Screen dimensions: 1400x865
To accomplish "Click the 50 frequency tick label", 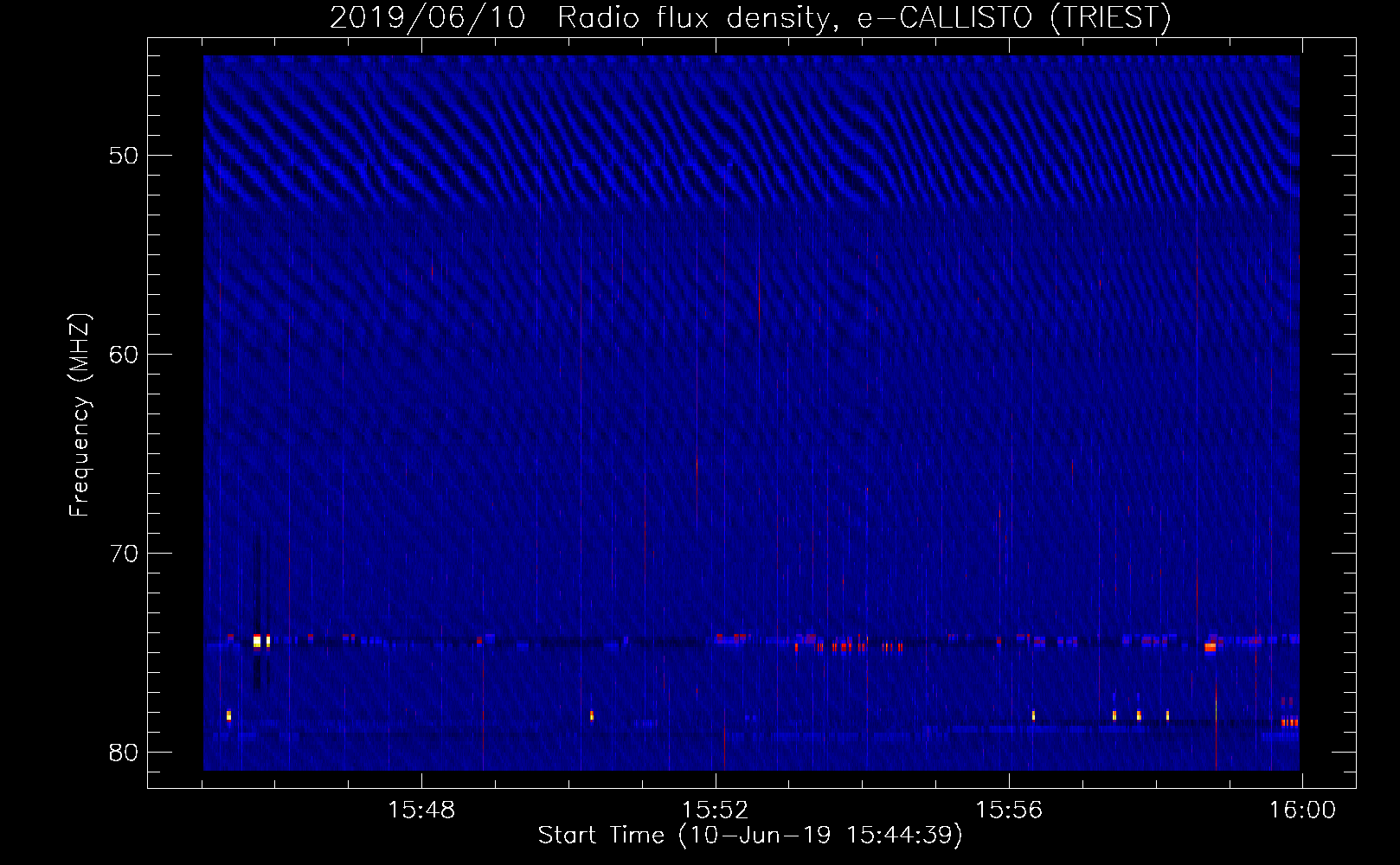I will click(x=124, y=156).
